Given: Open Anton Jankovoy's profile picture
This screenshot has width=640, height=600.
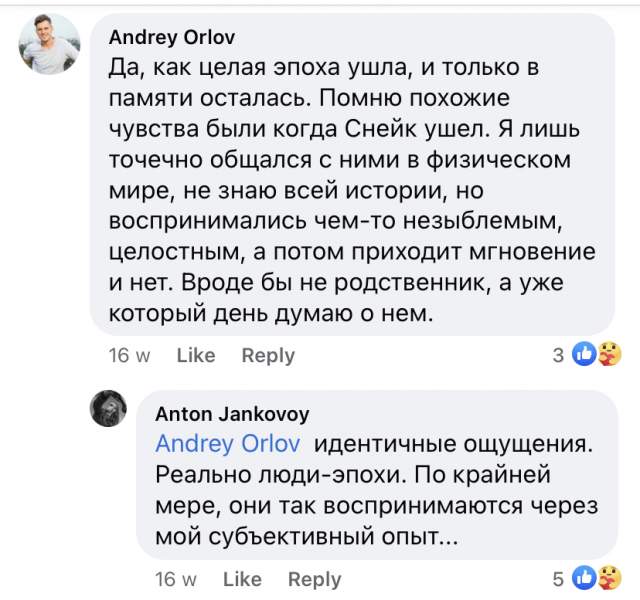Looking at the screenshot, I should [x=111, y=411].
